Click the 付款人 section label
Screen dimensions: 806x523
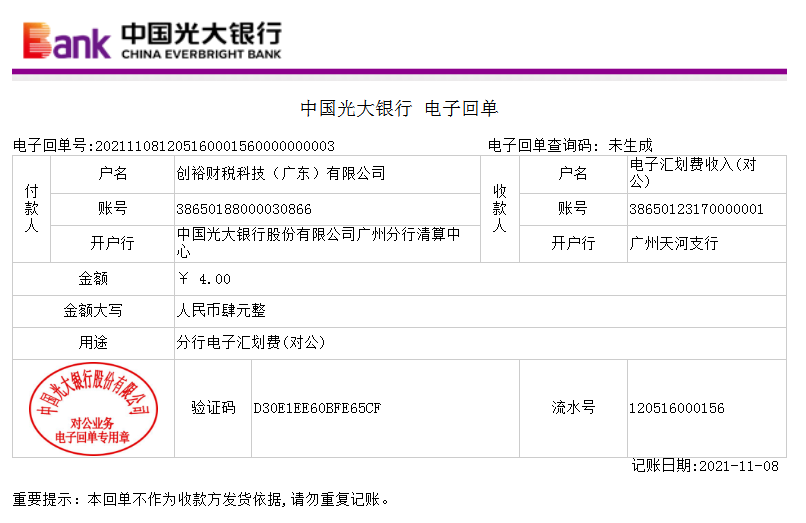(32, 209)
